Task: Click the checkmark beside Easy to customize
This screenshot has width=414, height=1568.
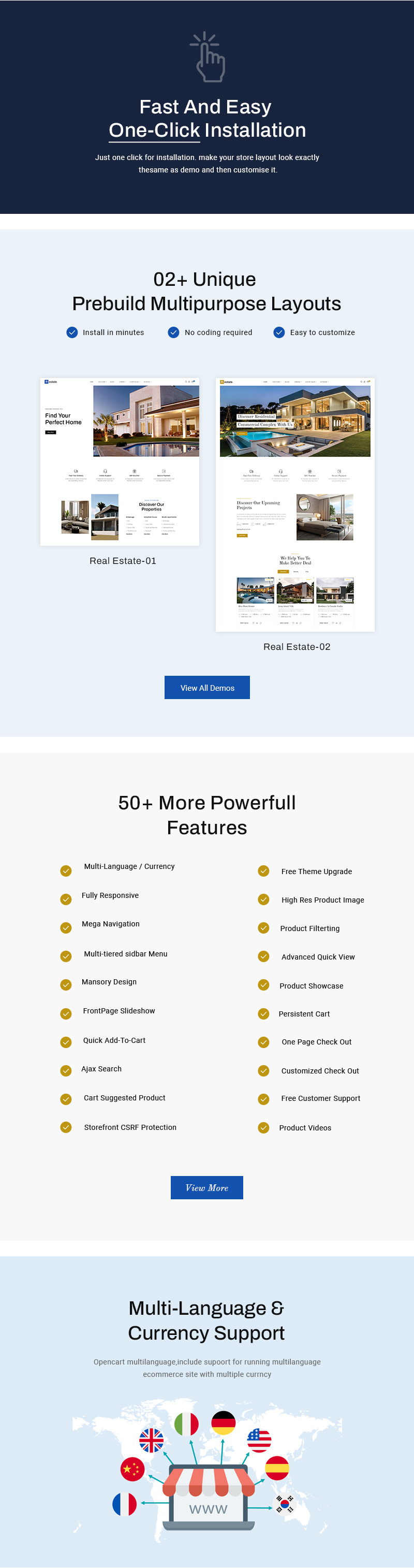Action: click(279, 332)
